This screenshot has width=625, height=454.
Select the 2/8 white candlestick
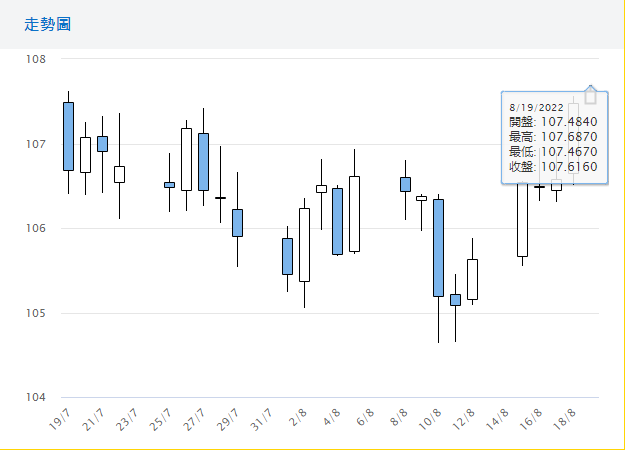tap(304, 244)
